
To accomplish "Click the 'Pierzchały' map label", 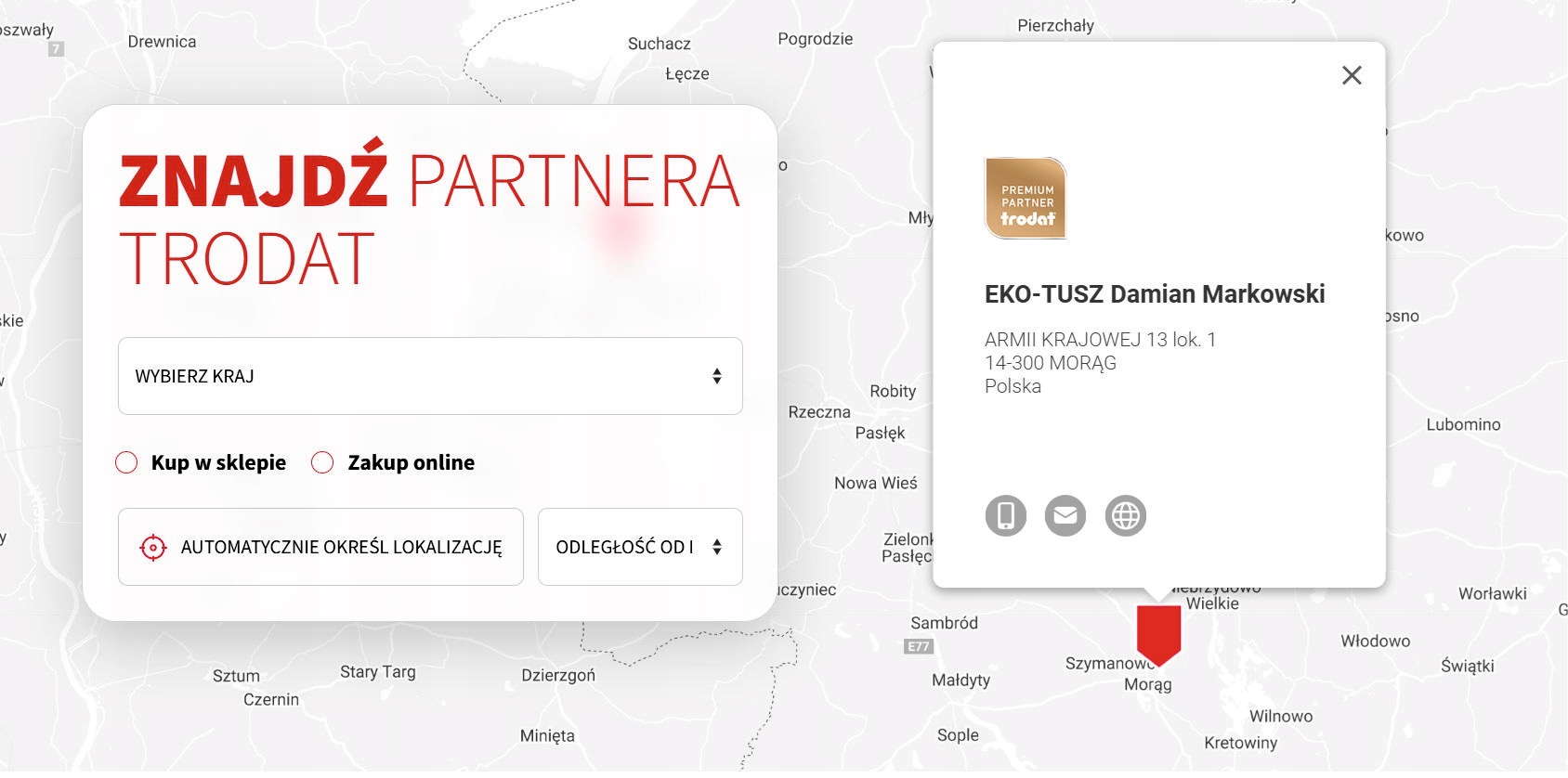I will 1056,25.
